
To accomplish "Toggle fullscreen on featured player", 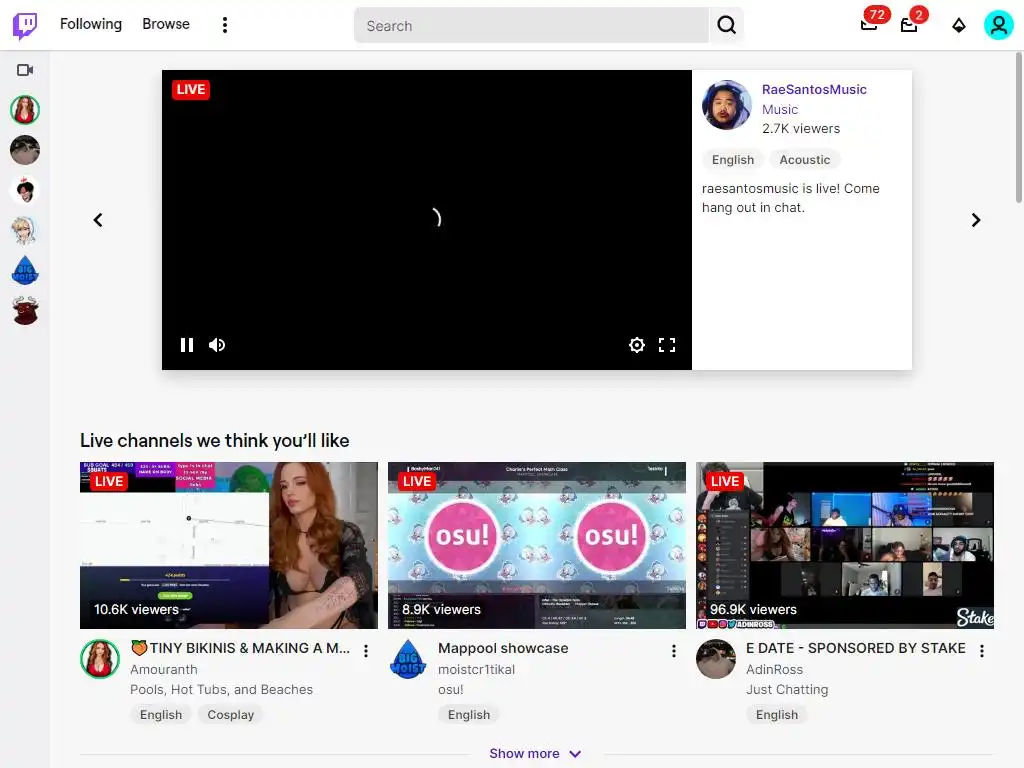I will (x=667, y=345).
